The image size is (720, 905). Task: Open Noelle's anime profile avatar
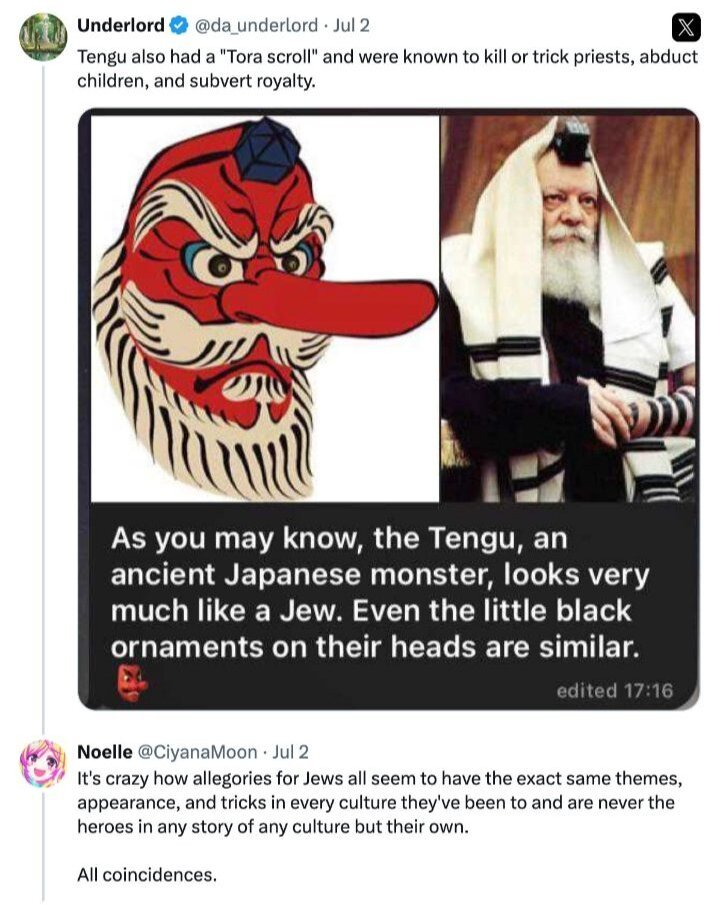coord(43,763)
